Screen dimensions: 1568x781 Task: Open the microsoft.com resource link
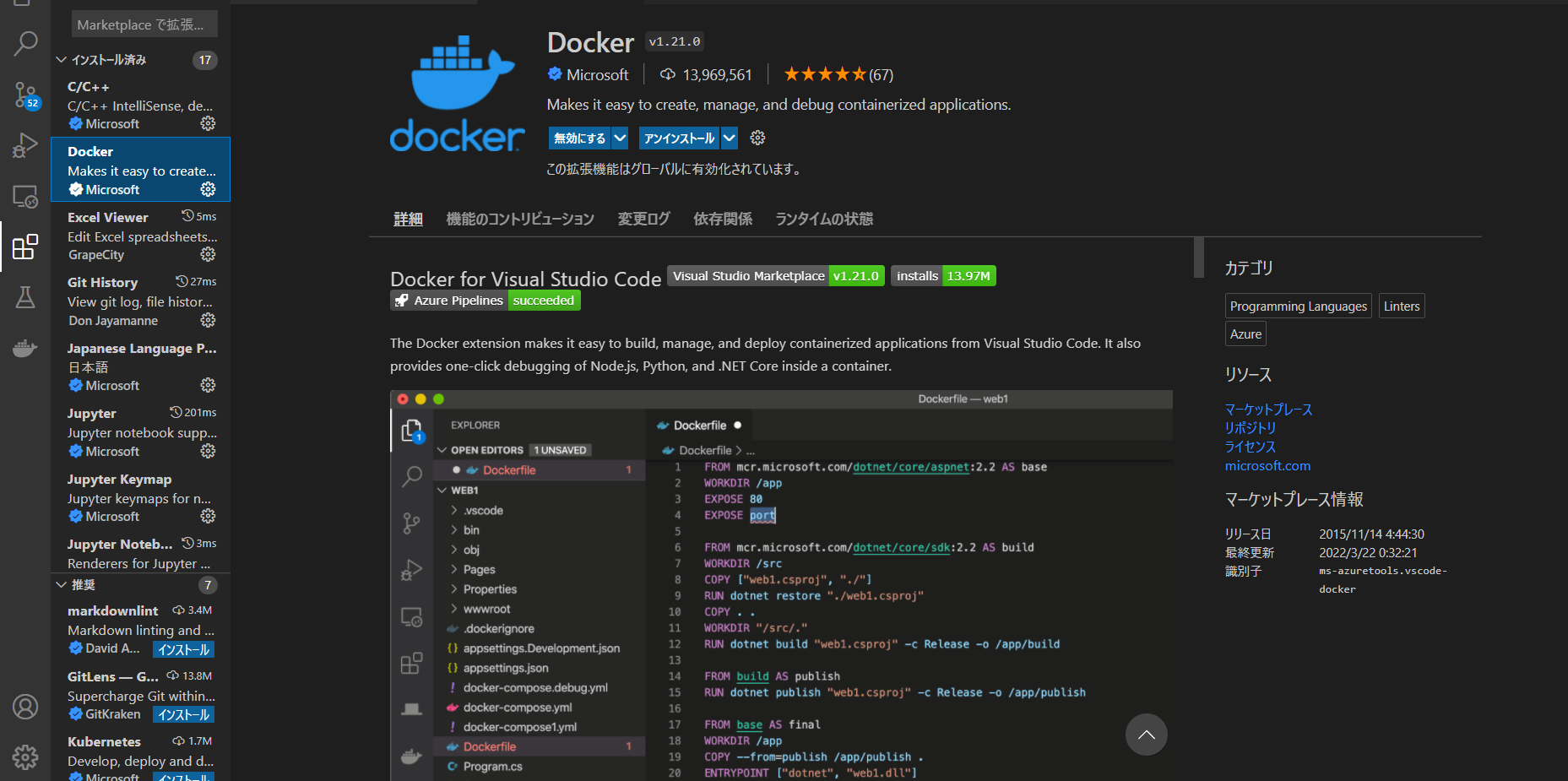click(1267, 465)
